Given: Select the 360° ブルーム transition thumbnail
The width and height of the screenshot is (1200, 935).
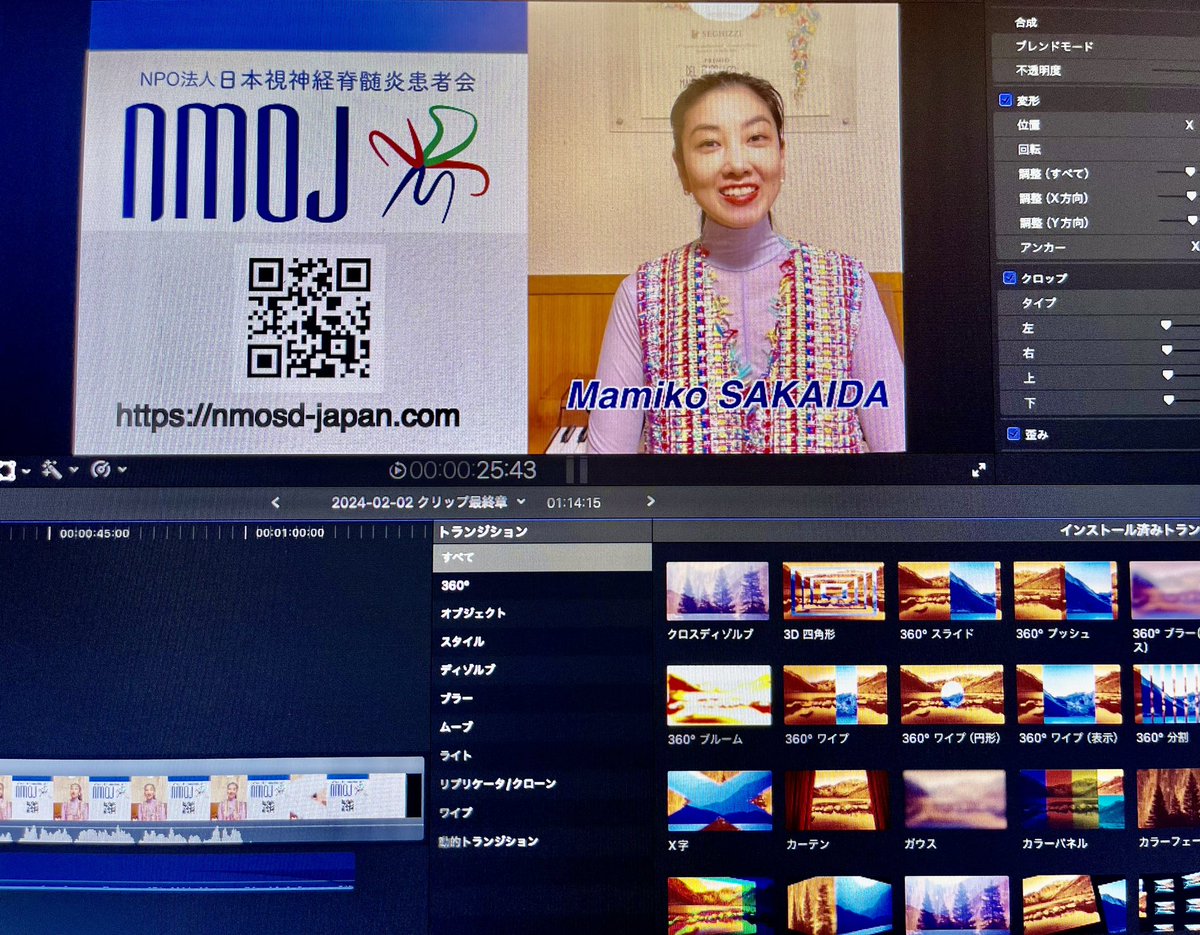Looking at the screenshot, I should [x=720, y=695].
